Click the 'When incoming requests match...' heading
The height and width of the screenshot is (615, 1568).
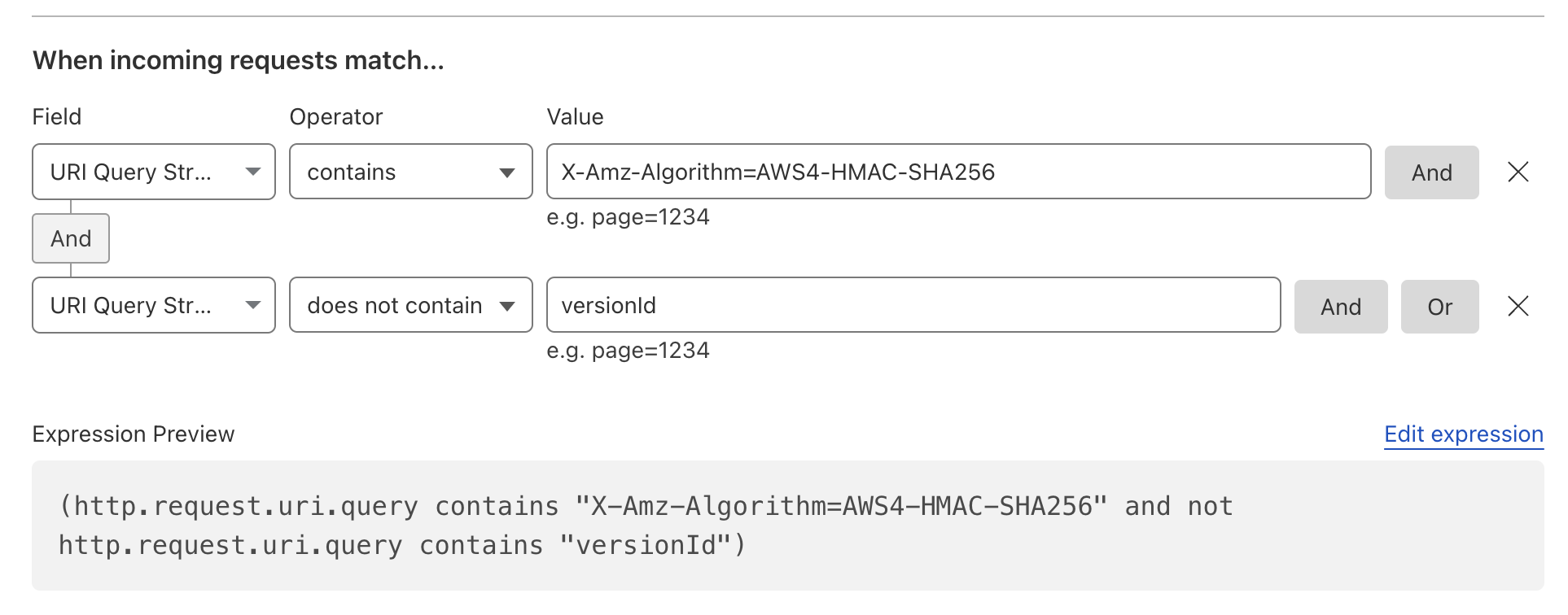(238, 60)
